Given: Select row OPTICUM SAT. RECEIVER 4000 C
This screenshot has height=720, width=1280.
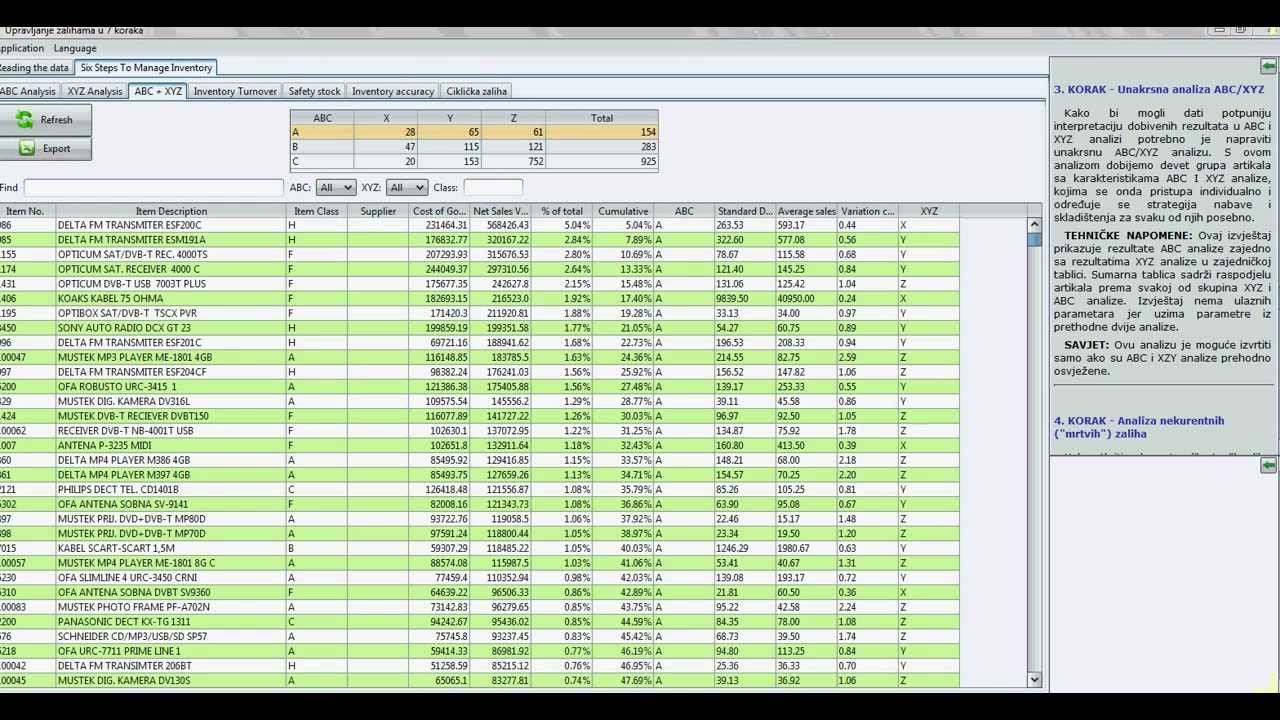Looking at the screenshot, I should [x=480, y=269].
